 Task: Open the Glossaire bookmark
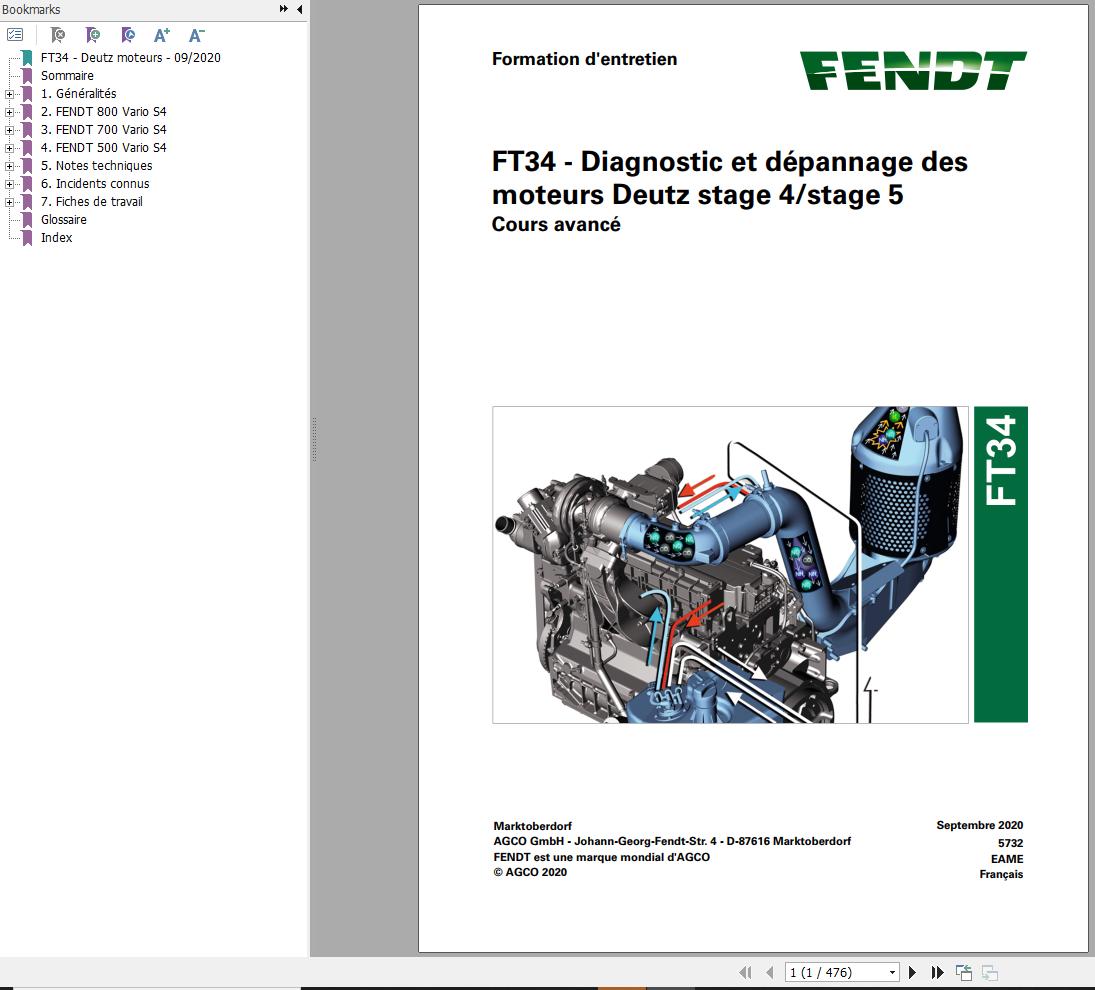64,220
